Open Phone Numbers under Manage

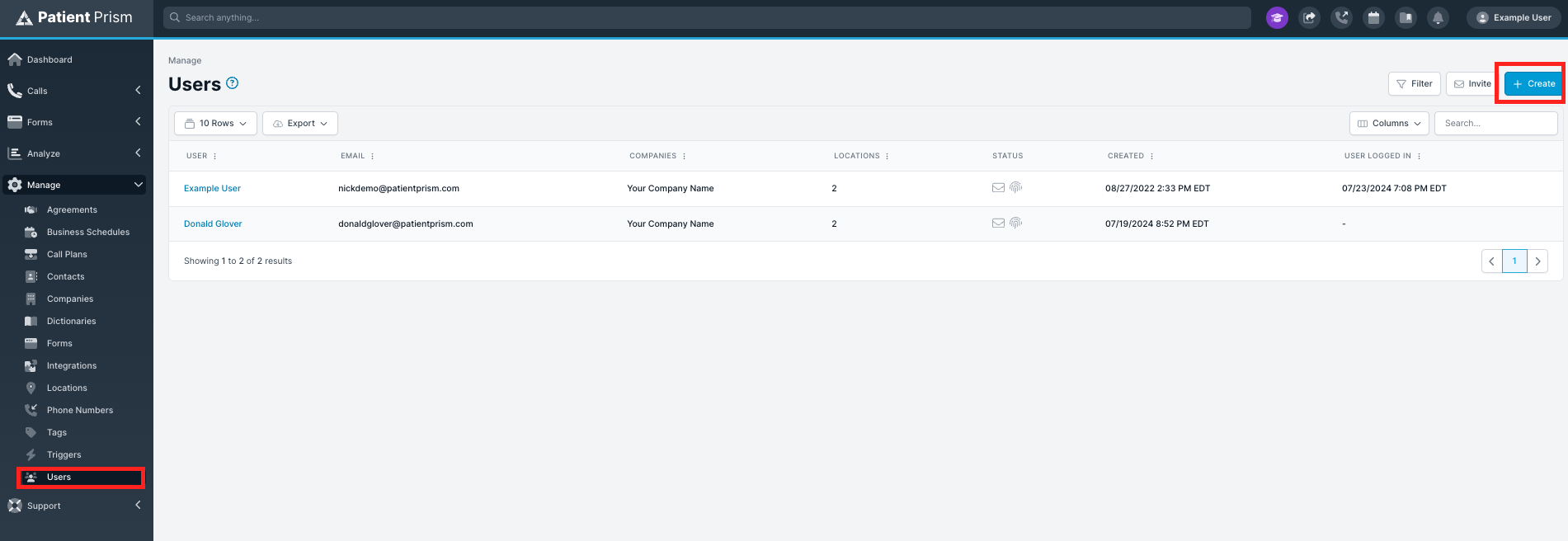tap(81, 410)
